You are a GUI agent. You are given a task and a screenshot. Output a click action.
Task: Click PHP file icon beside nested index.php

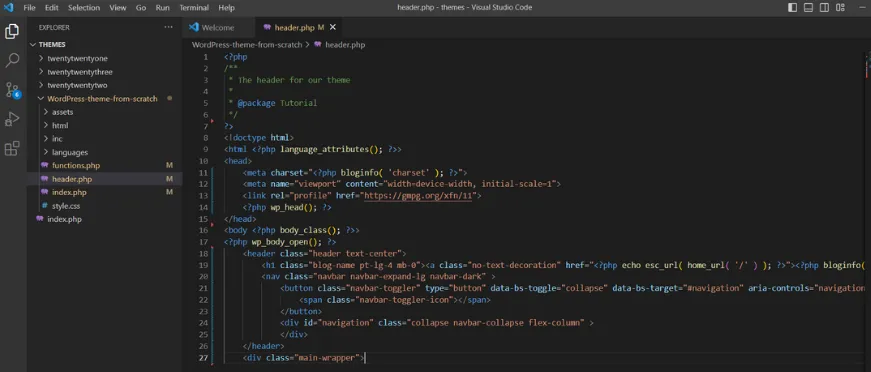point(44,192)
